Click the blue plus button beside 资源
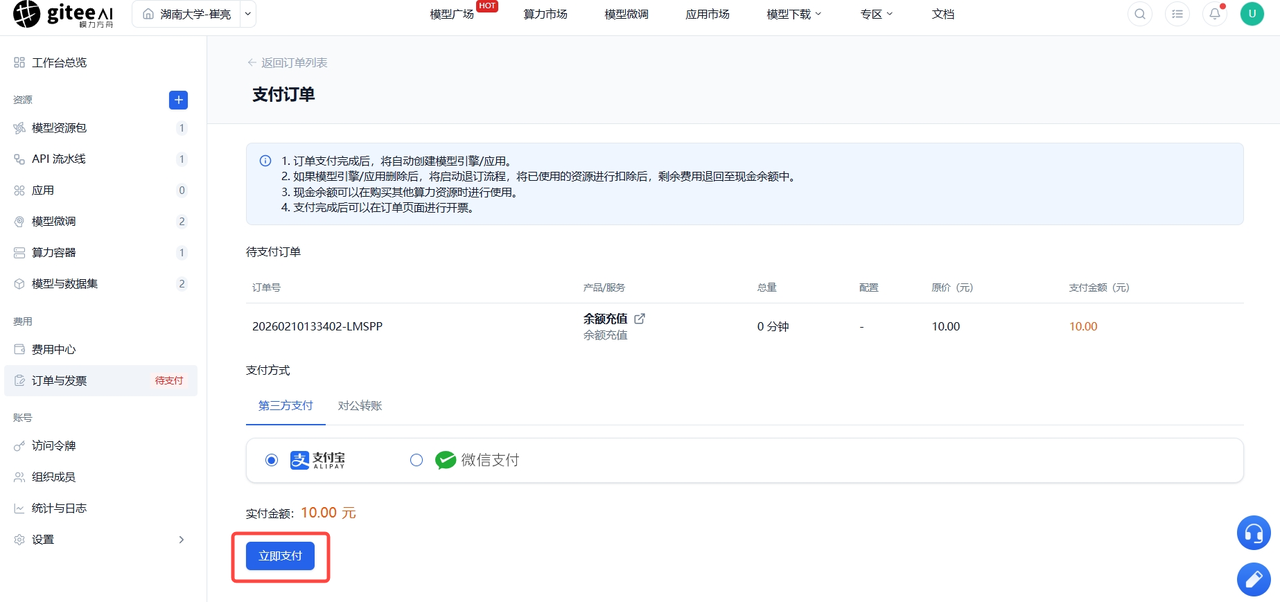This screenshot has height=602, width=1280. (178, 100)
